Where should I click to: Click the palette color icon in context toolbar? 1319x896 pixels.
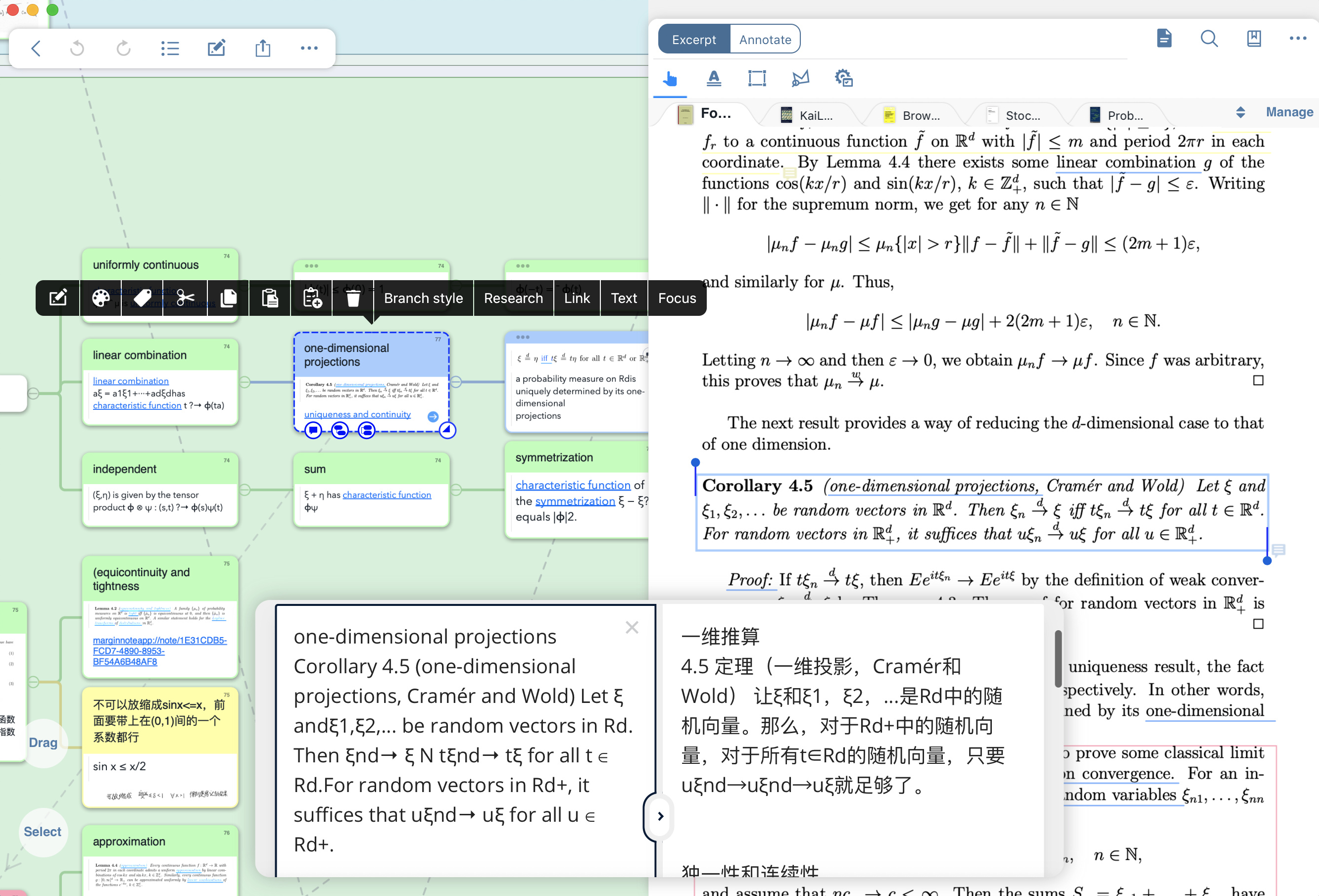tap(100, 298)
